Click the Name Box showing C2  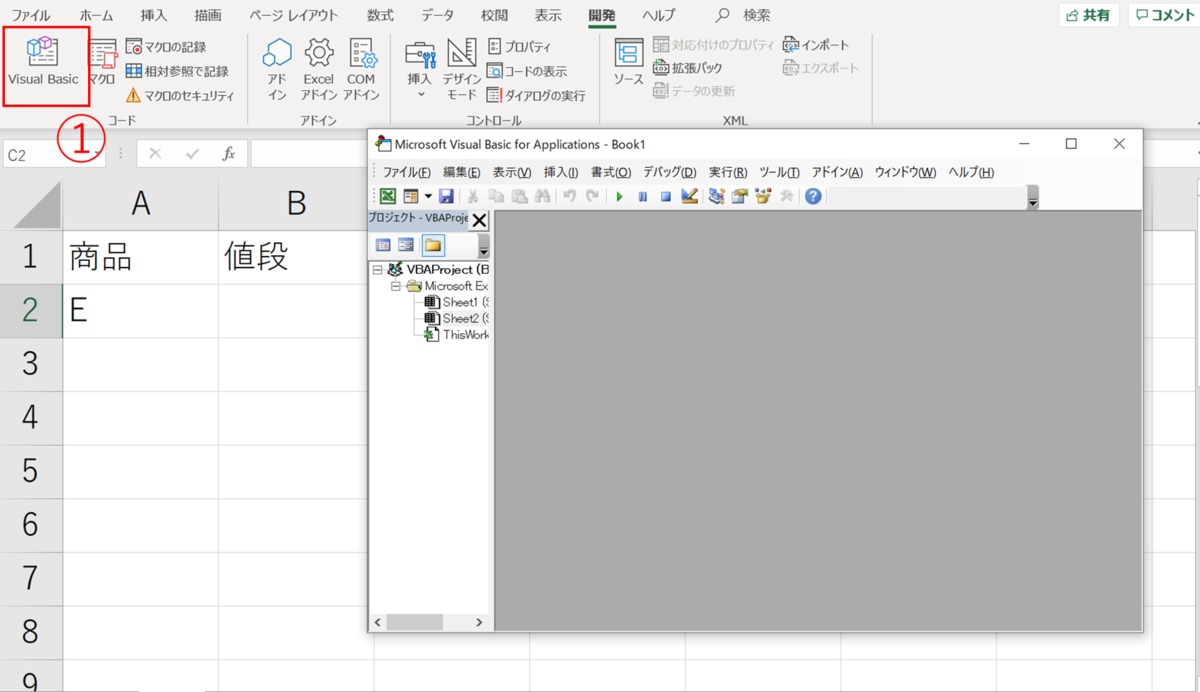[54, 154]
